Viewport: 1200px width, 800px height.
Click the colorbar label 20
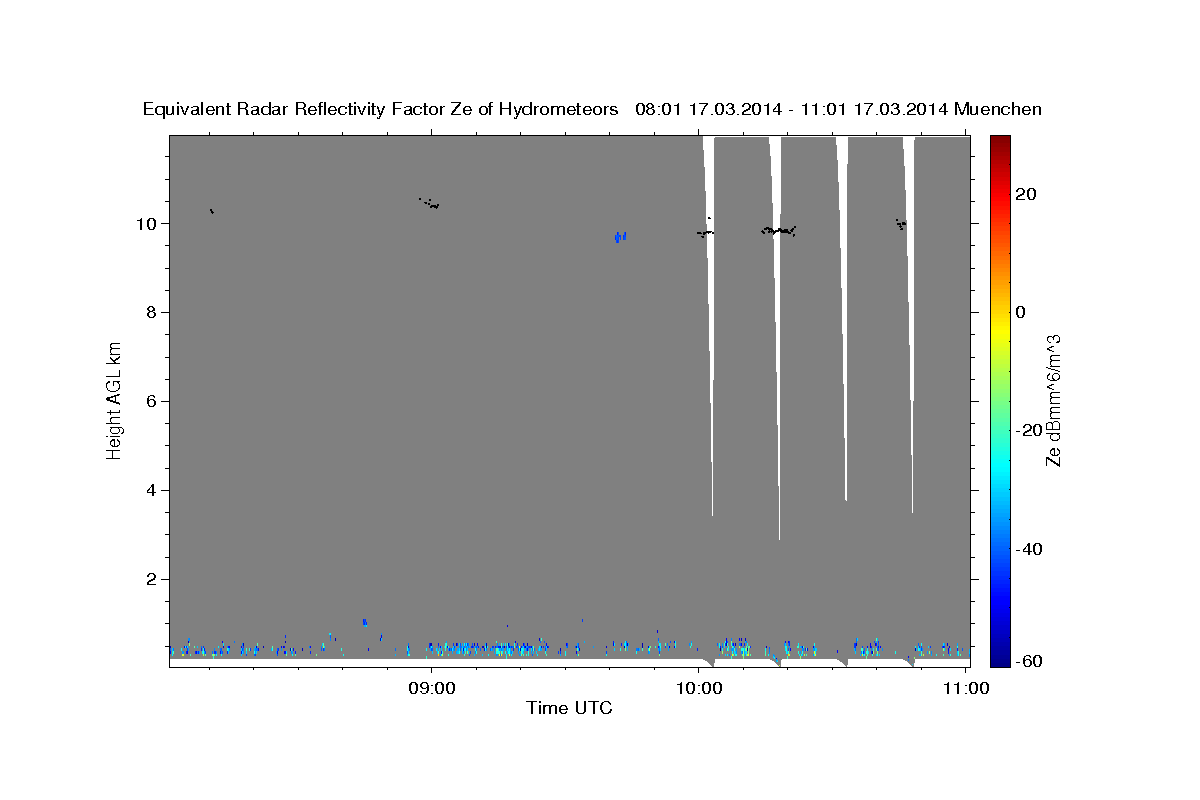click(x=1025, y=194)
